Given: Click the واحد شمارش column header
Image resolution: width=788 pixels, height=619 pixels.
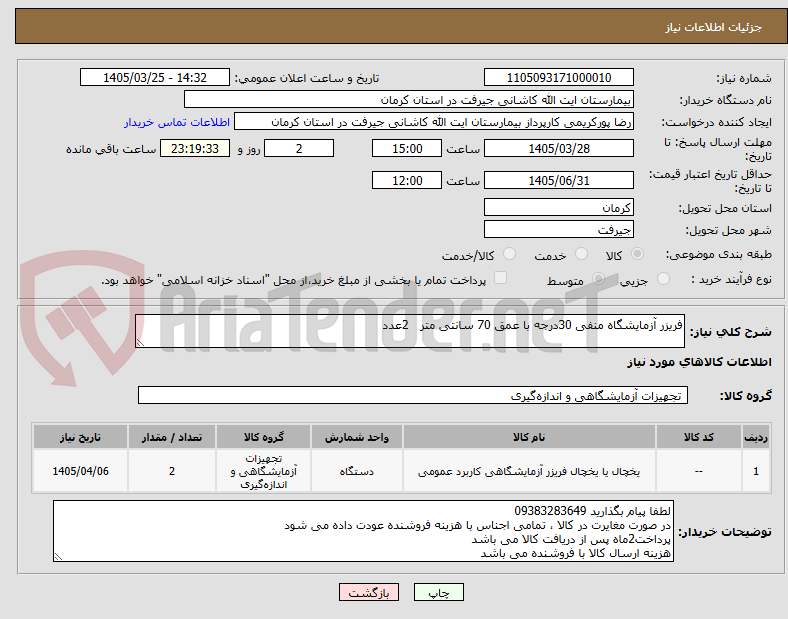Looking at the screenshot, I should pos(356,437).
